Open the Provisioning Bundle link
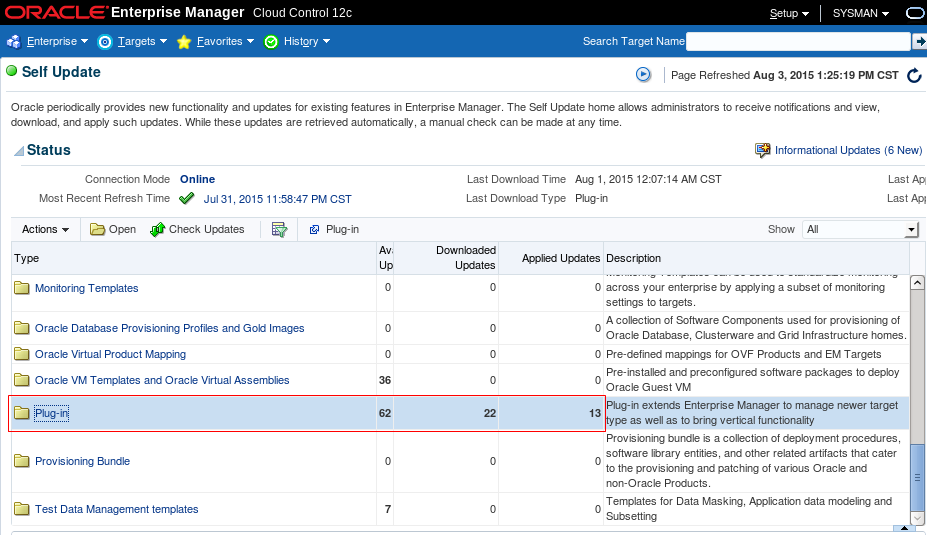 tap(82, 461)
